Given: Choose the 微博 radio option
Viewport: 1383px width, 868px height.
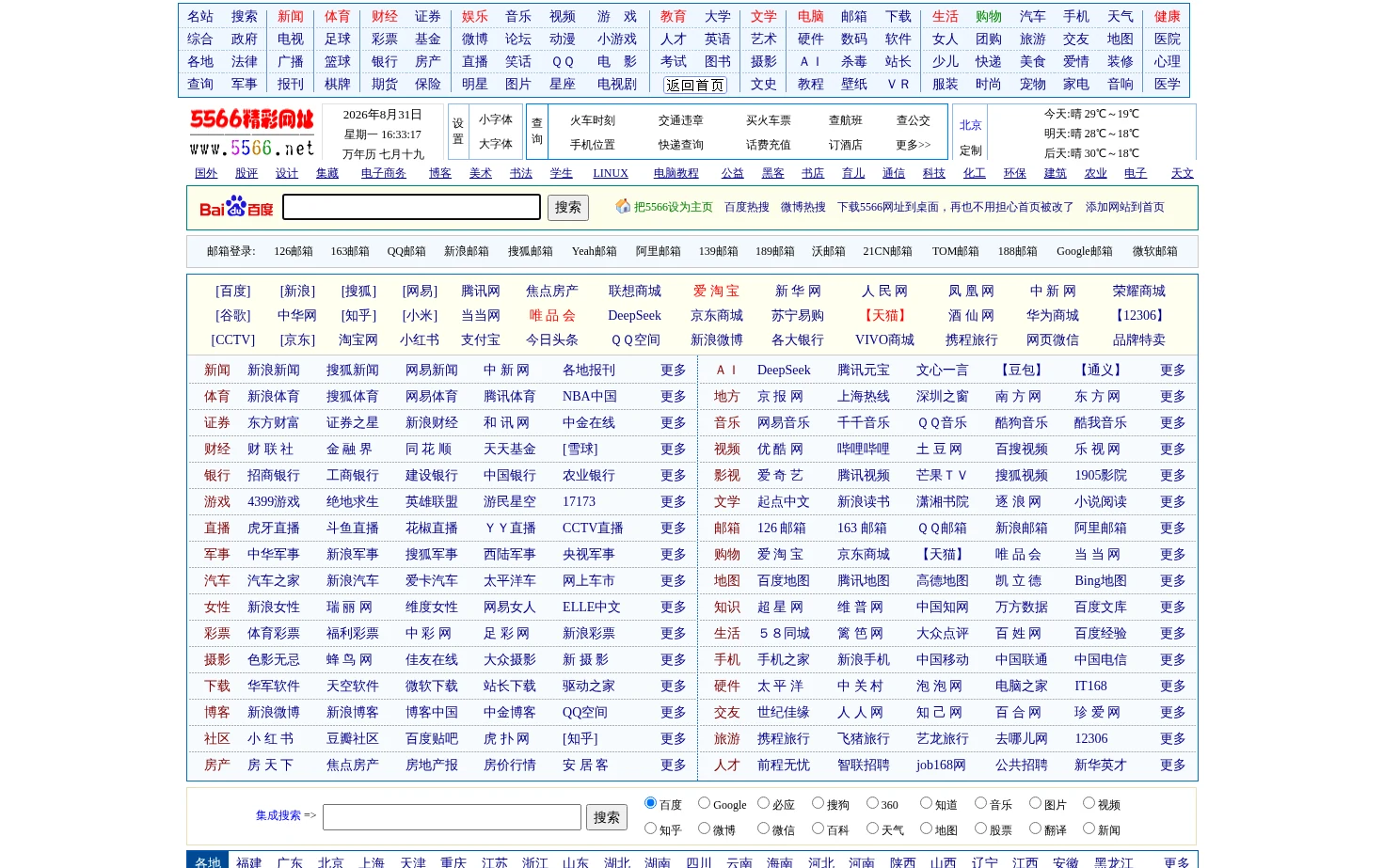Looking at the screenshot, I should 704,829.
